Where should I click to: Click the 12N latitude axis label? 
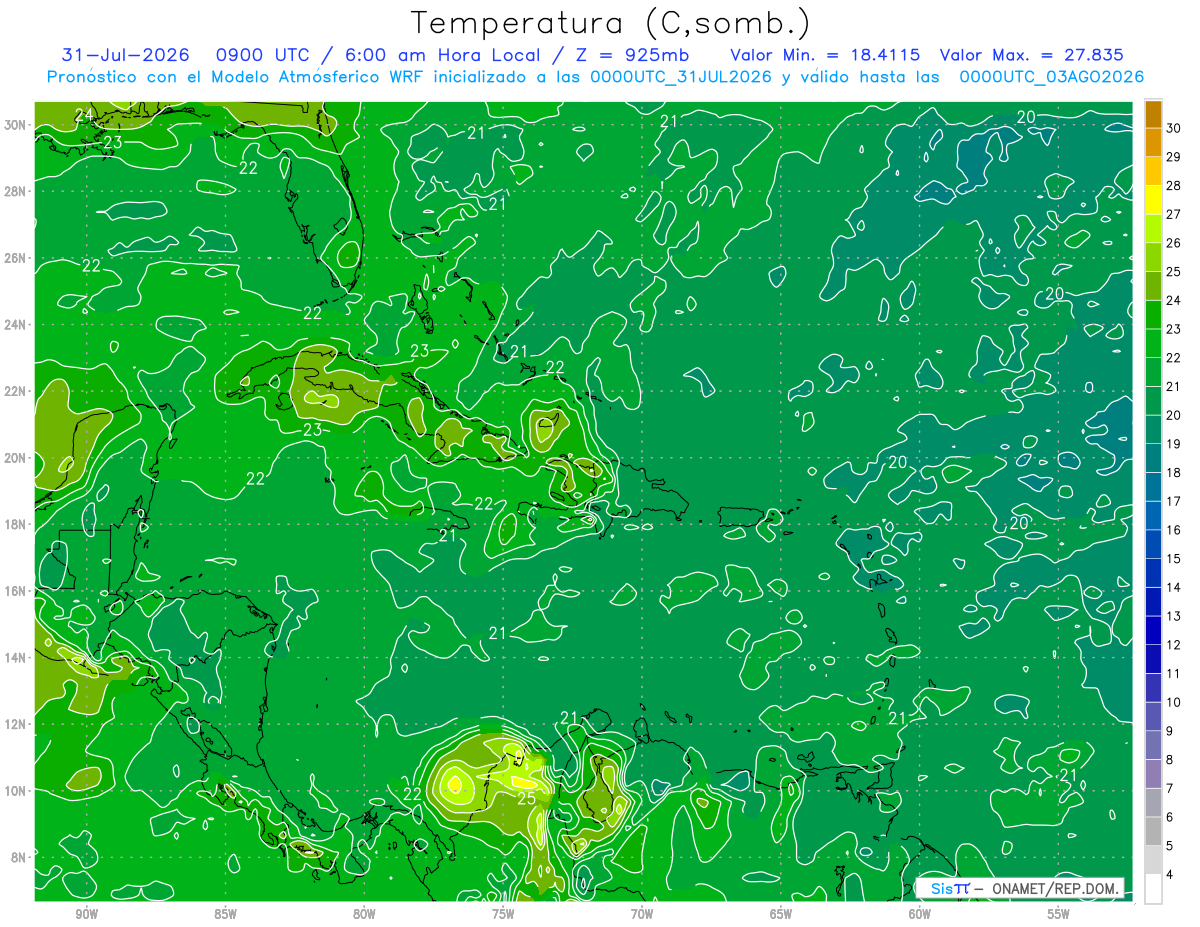(17, 724)
